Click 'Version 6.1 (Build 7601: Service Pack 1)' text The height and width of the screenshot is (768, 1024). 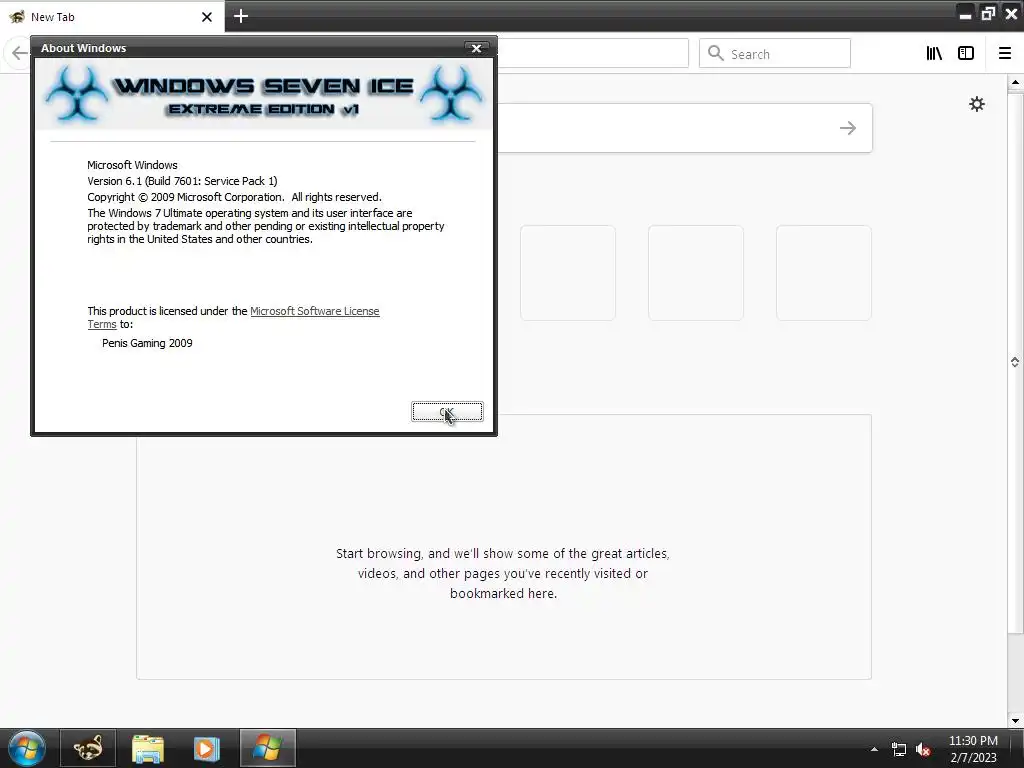[x=182, y=181]
